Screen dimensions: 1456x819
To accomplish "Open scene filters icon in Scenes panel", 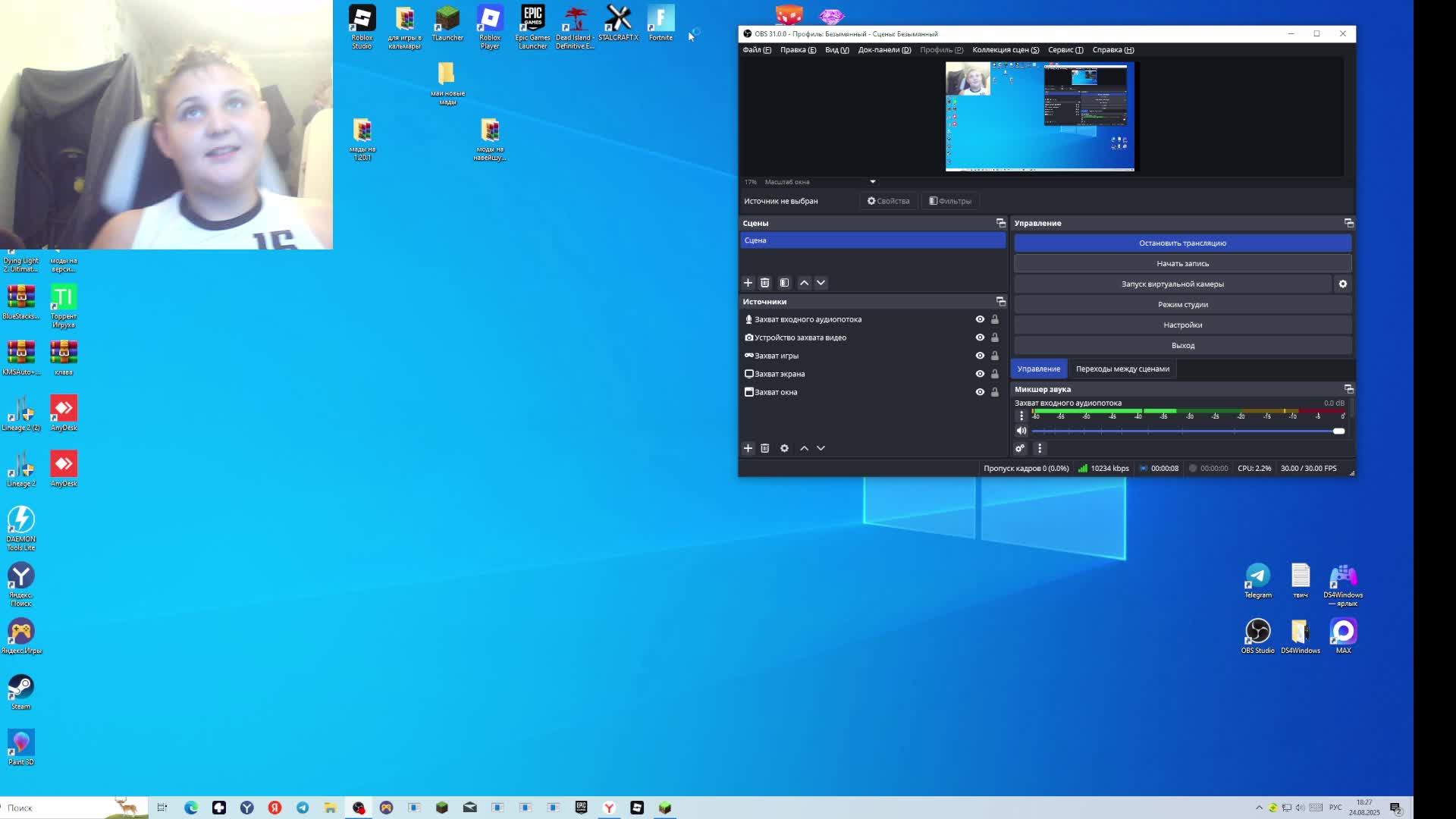I will point(784,283).
